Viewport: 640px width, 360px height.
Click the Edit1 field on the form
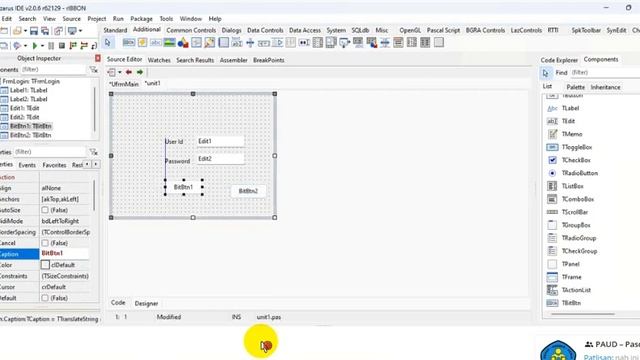point(220,141)
